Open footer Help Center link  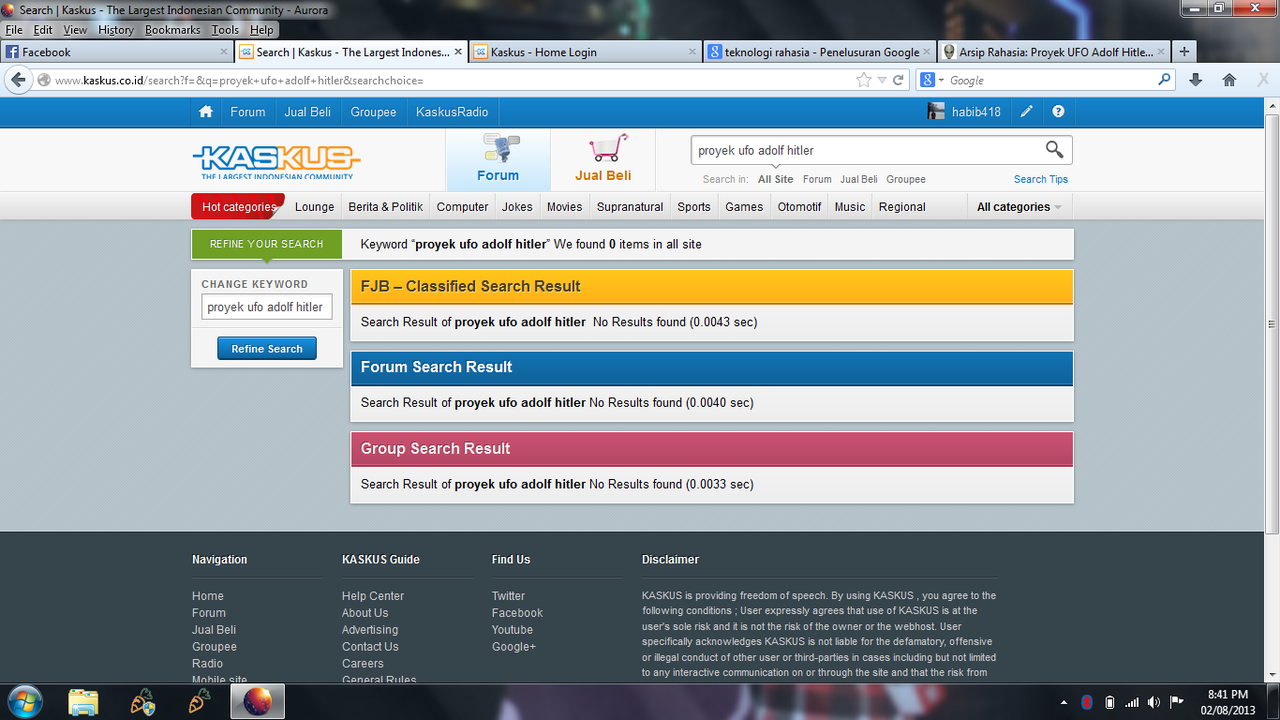[373, 596]
